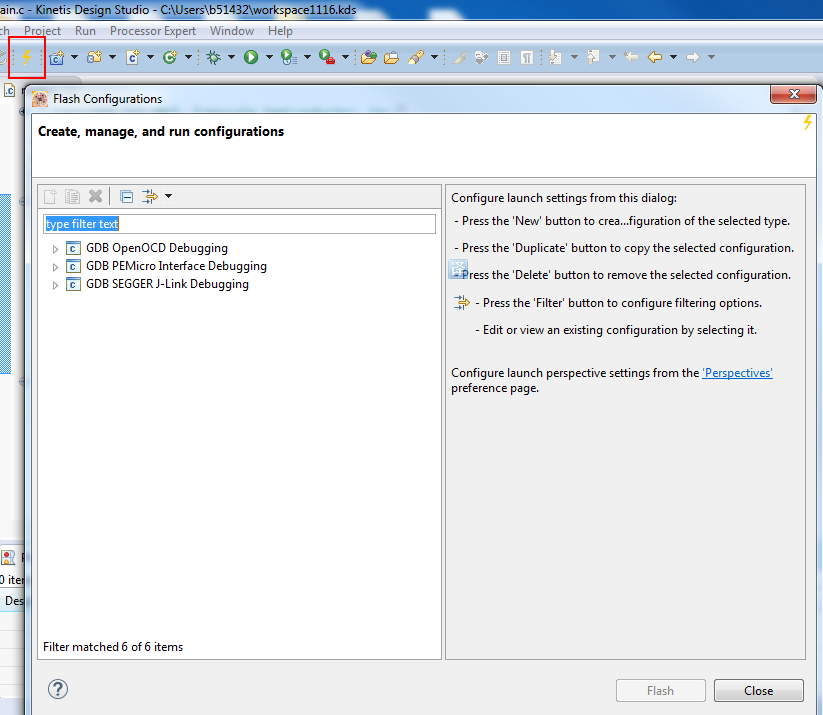Launch Debug with the green bug icon

pyautogui.click(x=213, y=57)
